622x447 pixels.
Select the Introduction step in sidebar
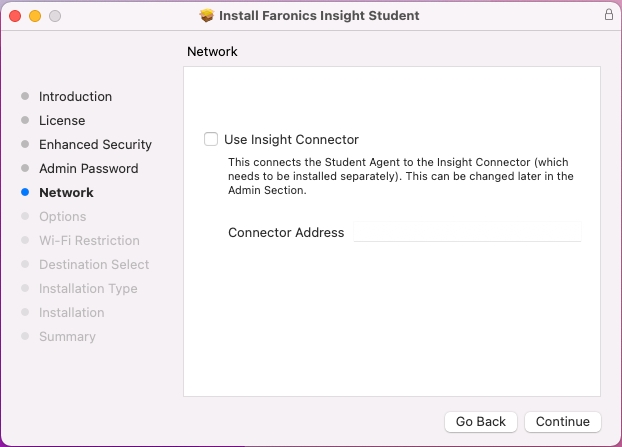pyautogui.click(x=75, y=97)
